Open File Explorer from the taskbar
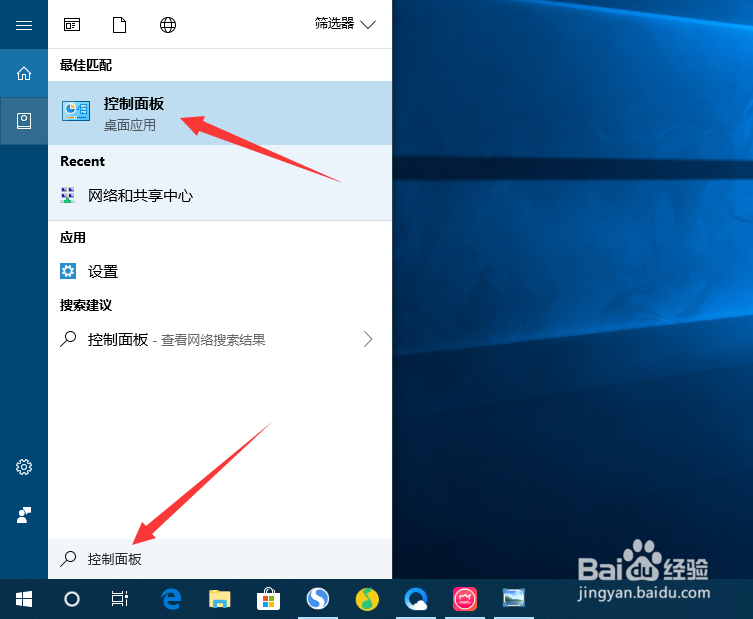753x619 pixels. tap(219, 599)
